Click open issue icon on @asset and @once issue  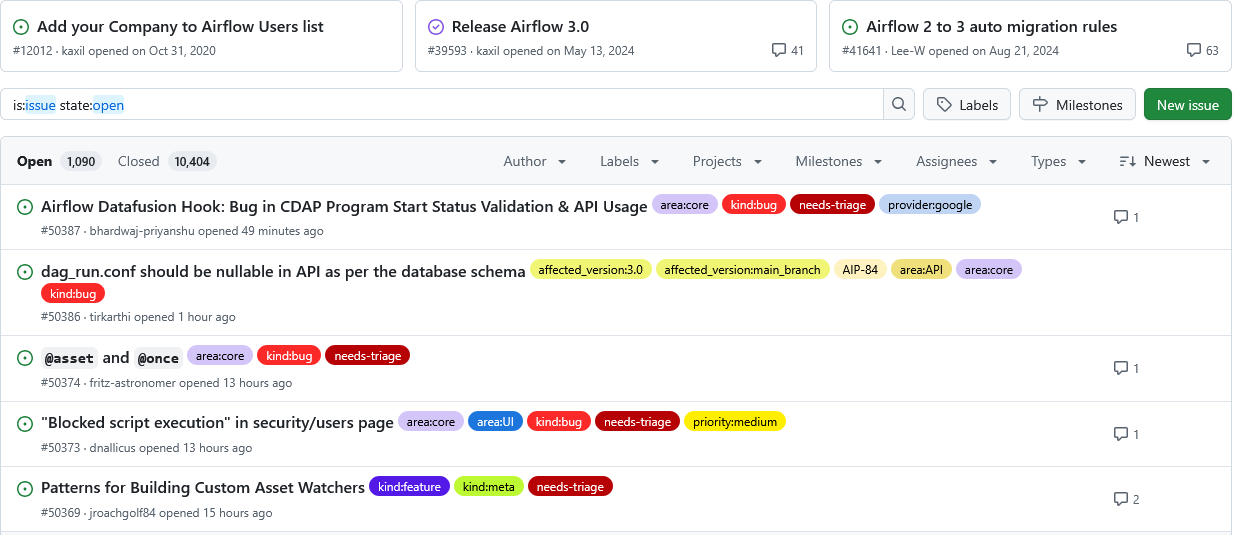(x=25, y=358)
